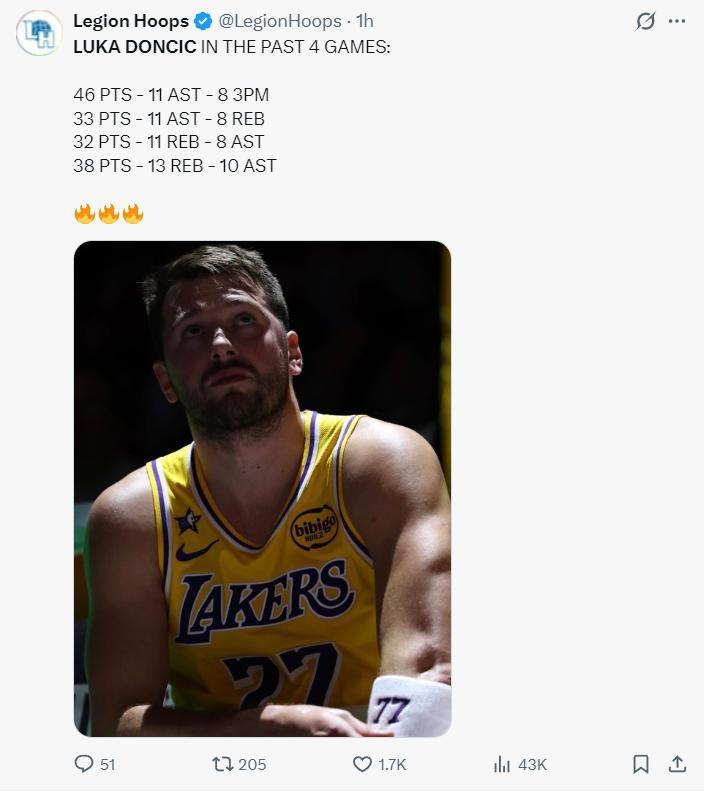View post analytics bar-chart icon

click(x=502, y=764)
